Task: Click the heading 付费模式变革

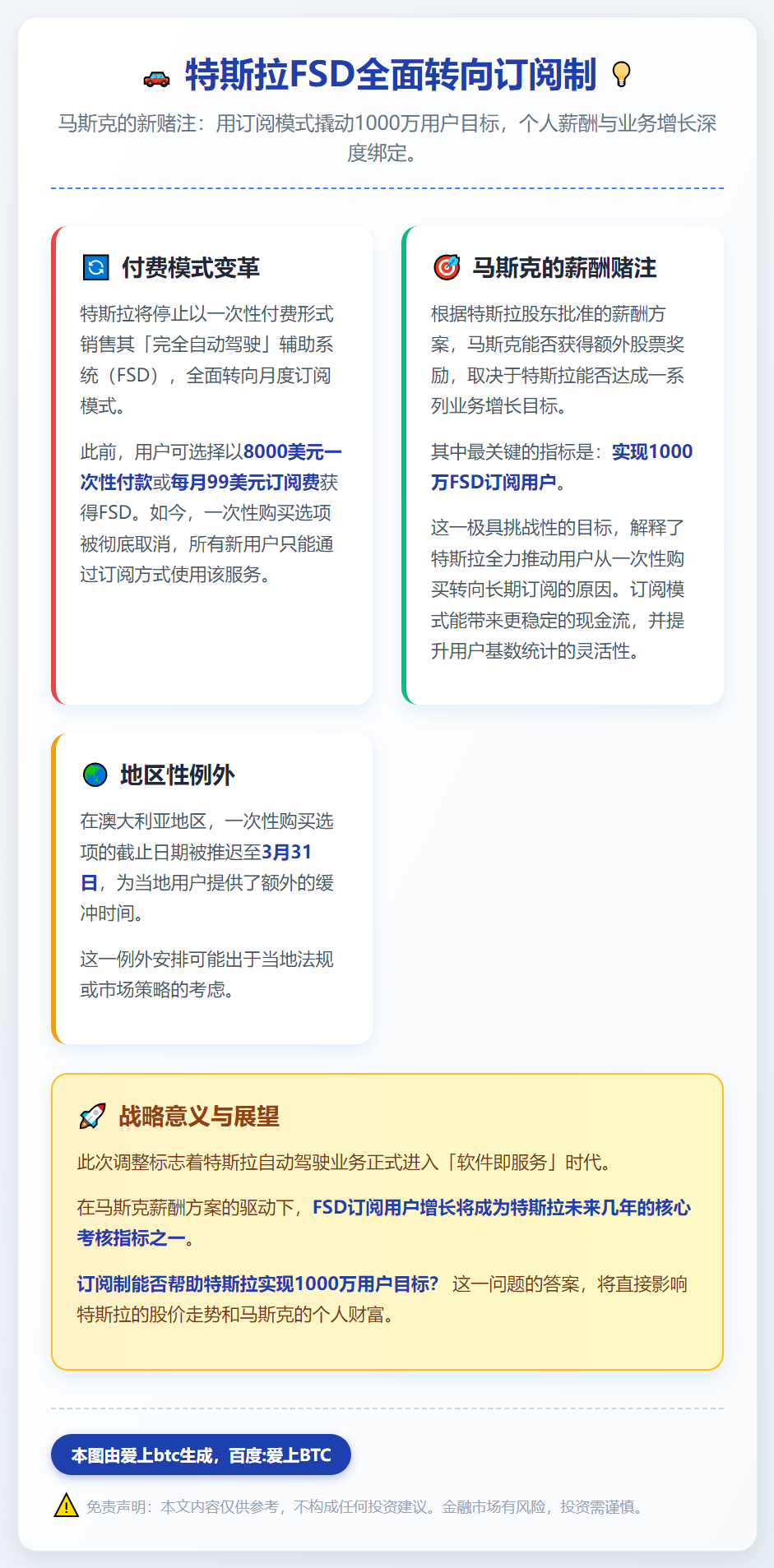Action: click(x=191, y=267)
